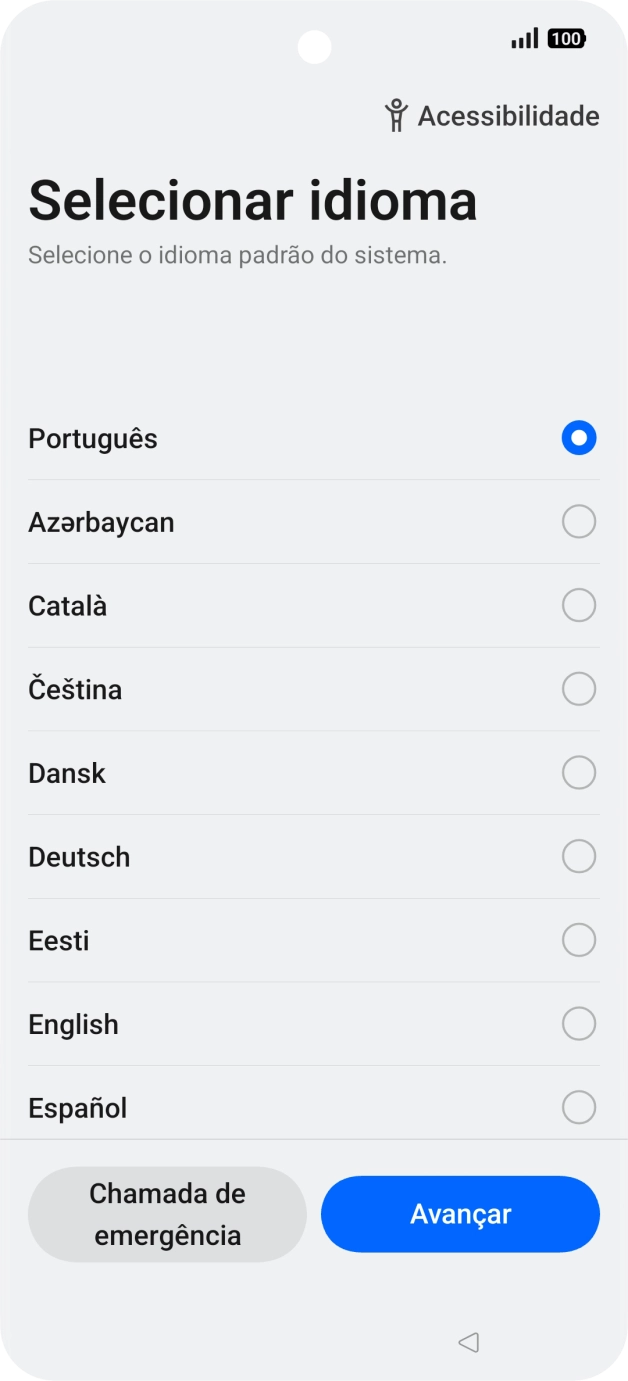The width and height of the screenshot is (628, 1381).
Task: Select the Català radio button
Action: (x=579, y=606)
